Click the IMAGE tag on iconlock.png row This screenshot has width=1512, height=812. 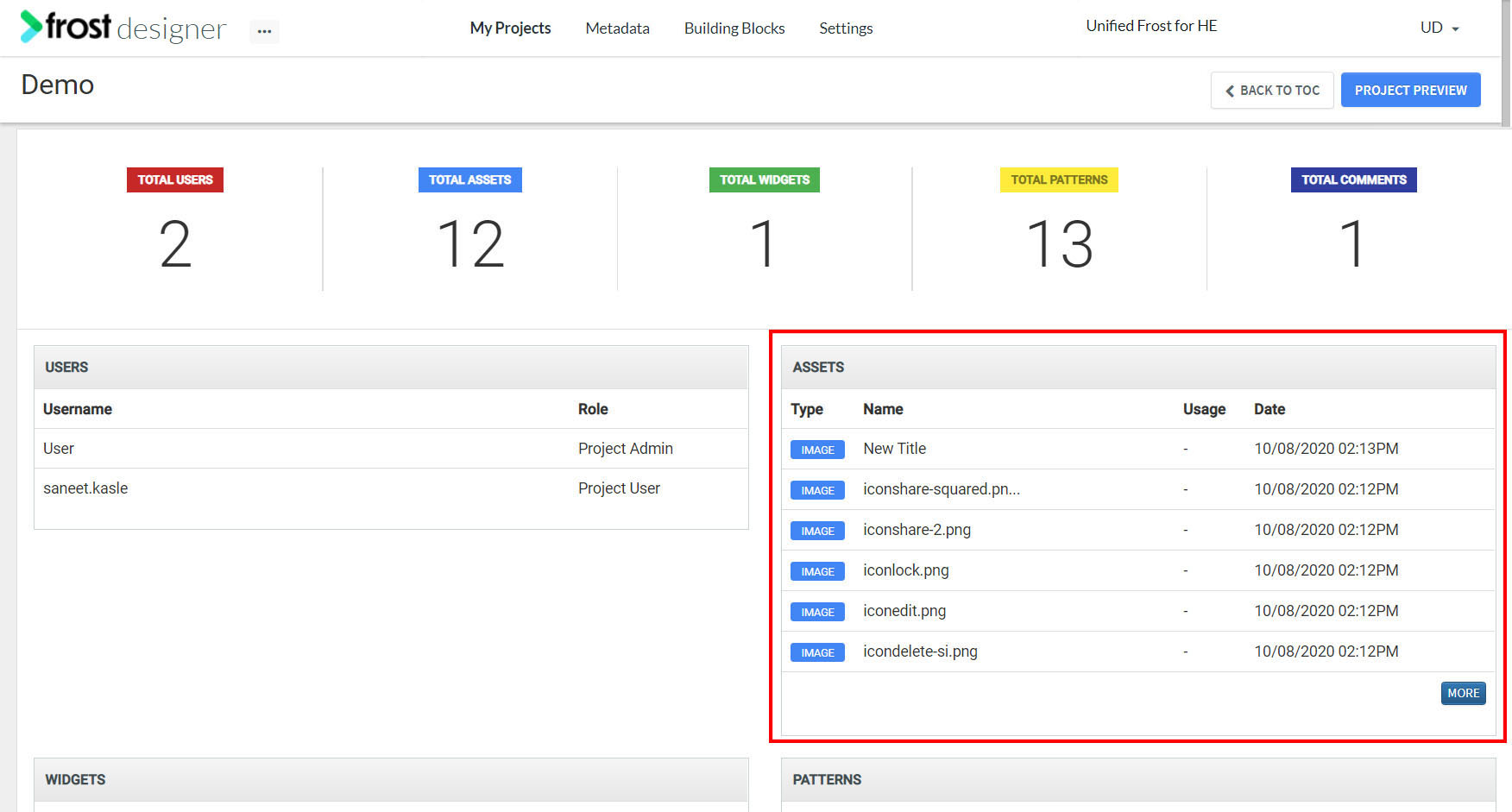pos(817,571)
